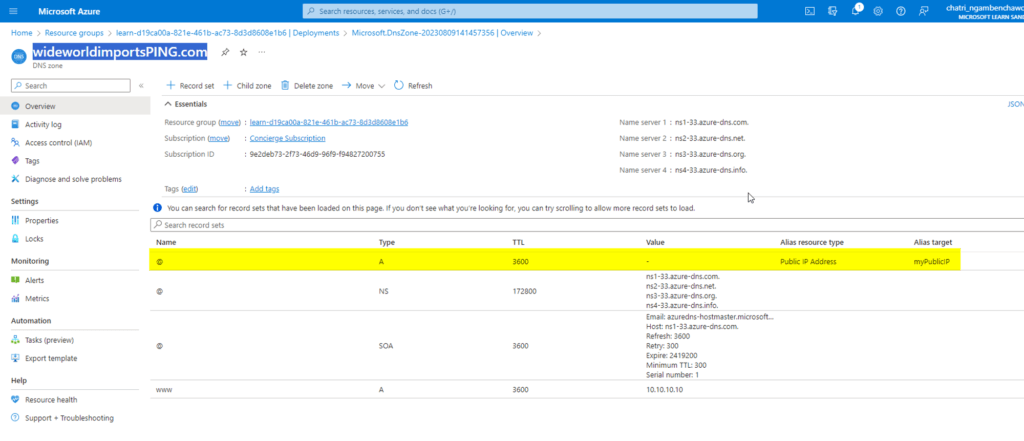Click Delete zone in toolbar
This screenshot has height=441, width=1024.
pos(307,86)
